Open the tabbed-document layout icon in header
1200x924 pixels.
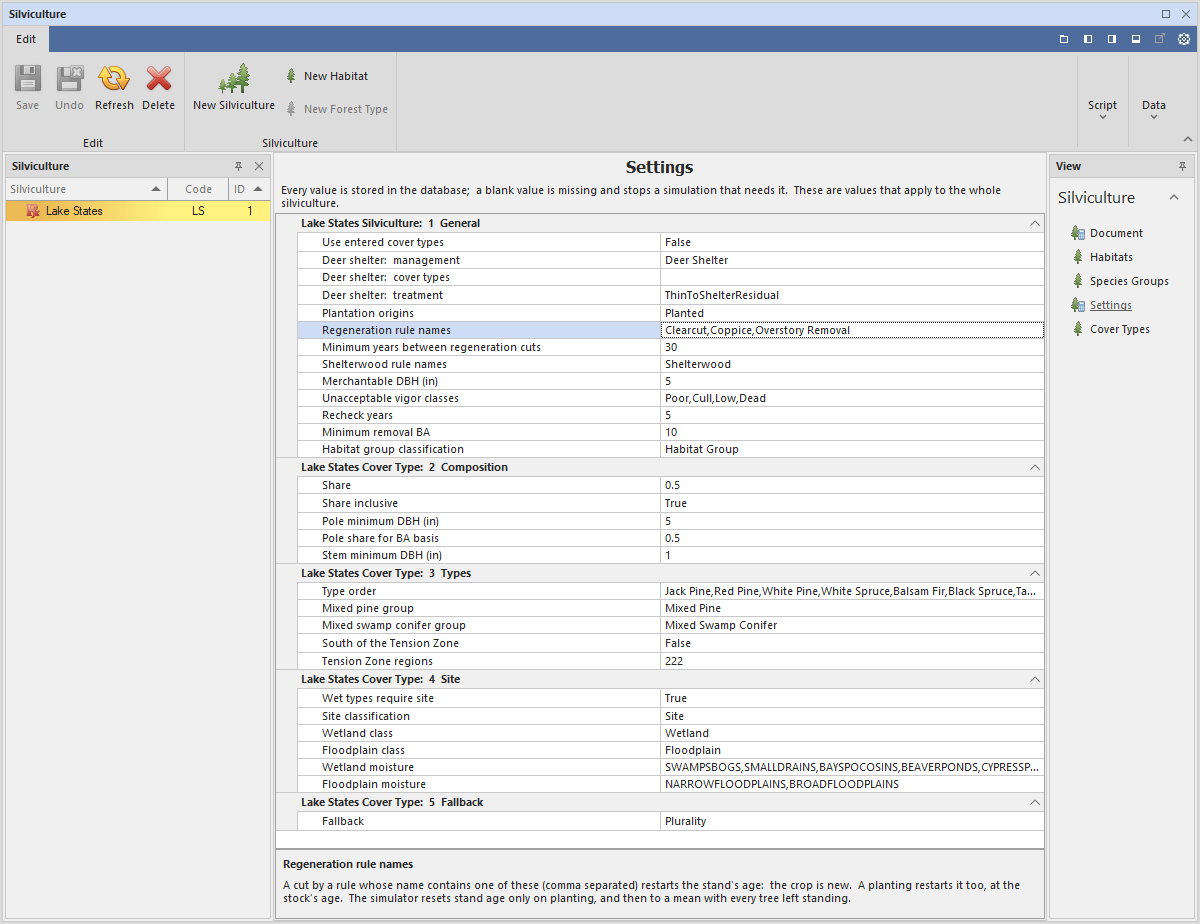click(x=1065, y=39)
